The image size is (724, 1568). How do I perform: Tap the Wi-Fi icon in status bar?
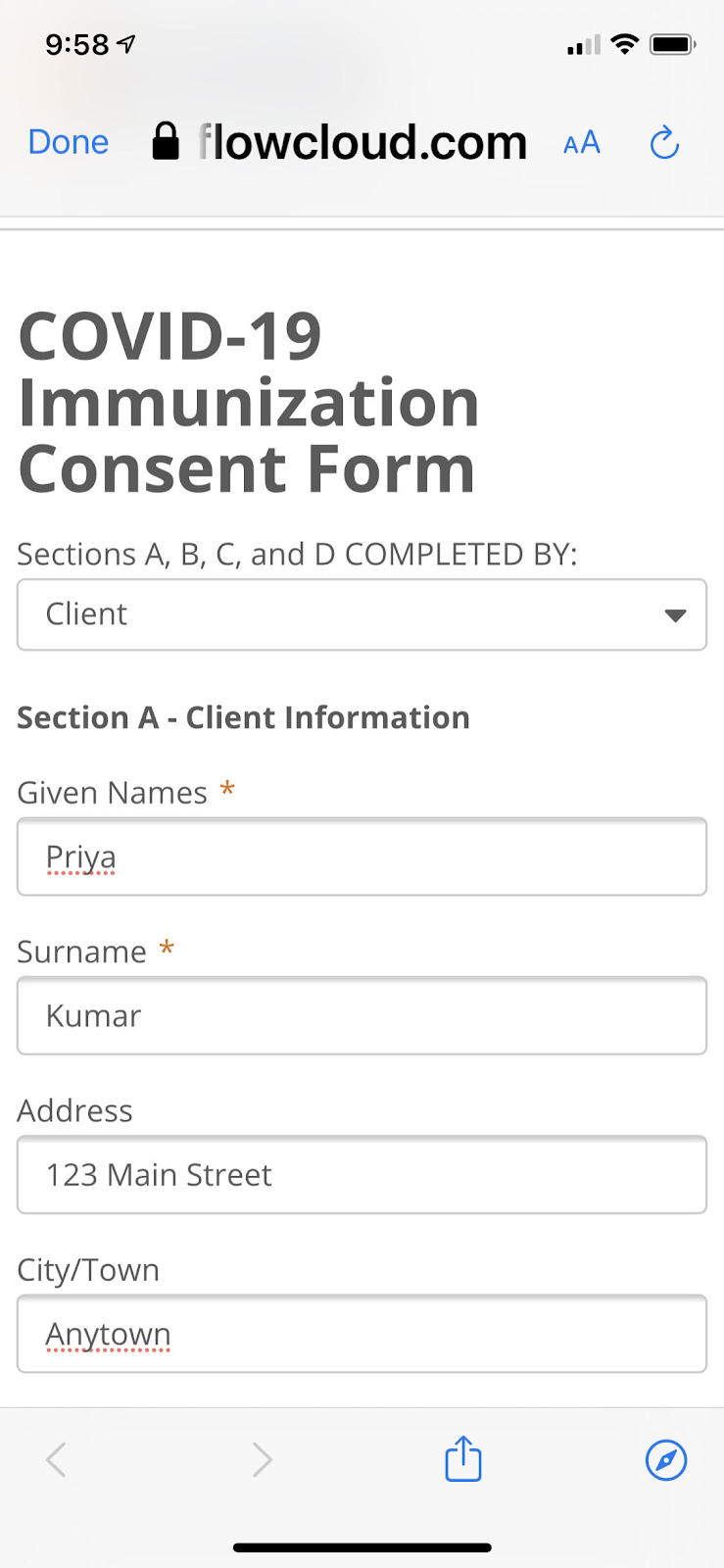624,44
